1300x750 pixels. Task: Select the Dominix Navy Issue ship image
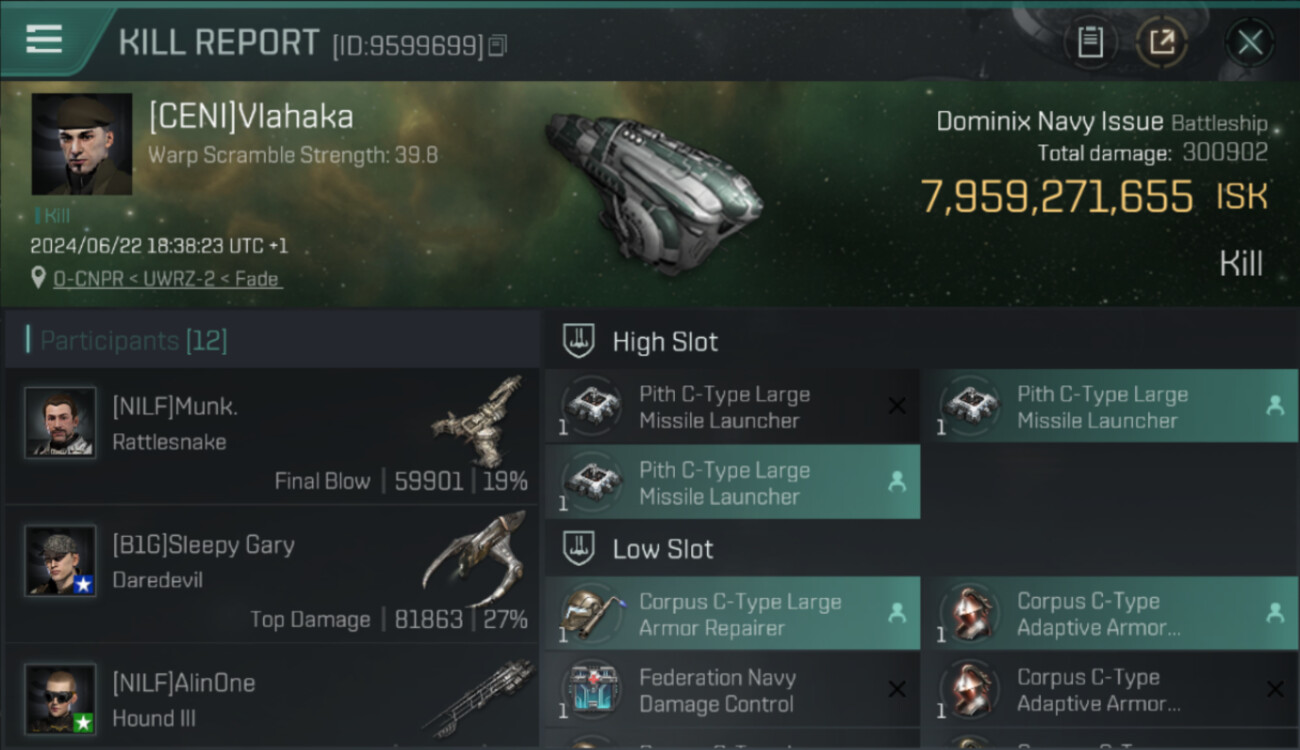click(x=654, y=190)
